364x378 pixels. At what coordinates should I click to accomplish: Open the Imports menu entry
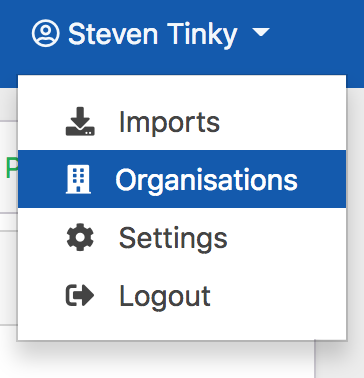[182, 121]
